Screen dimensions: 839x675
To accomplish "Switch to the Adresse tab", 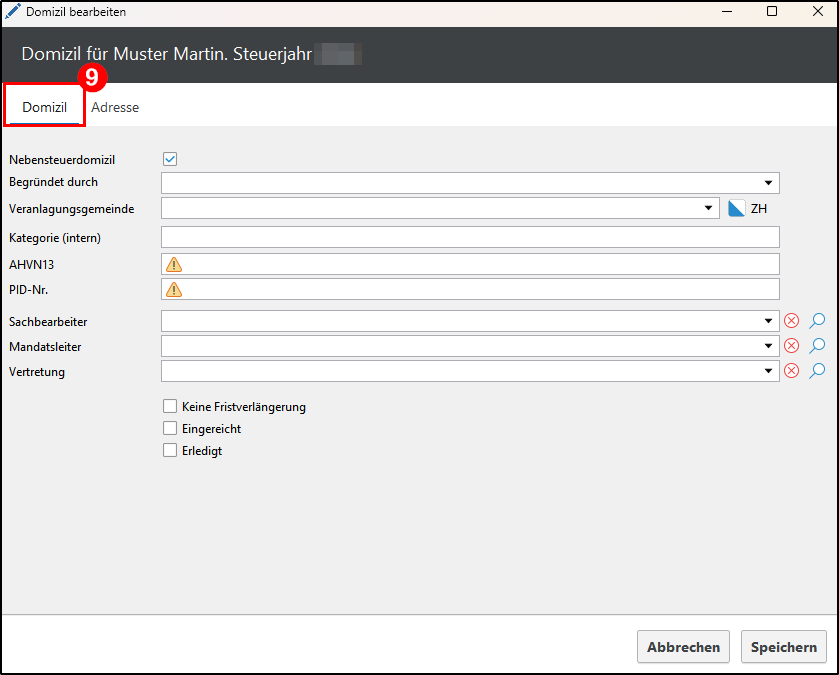I will point(115,107).
